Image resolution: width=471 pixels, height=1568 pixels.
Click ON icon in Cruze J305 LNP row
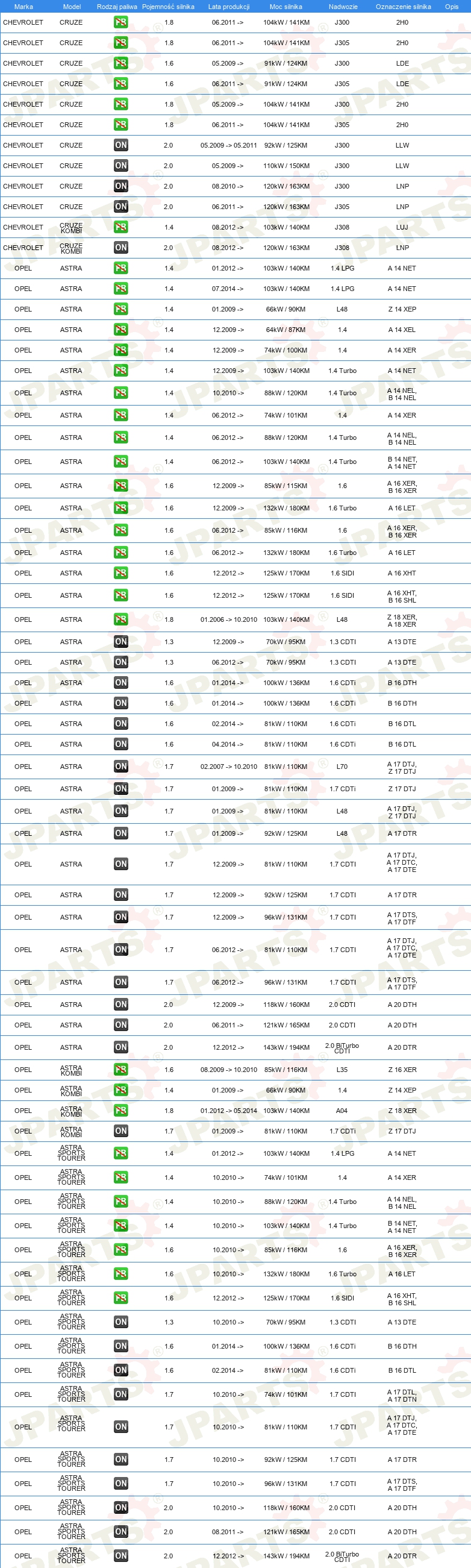tap(121, 207)
